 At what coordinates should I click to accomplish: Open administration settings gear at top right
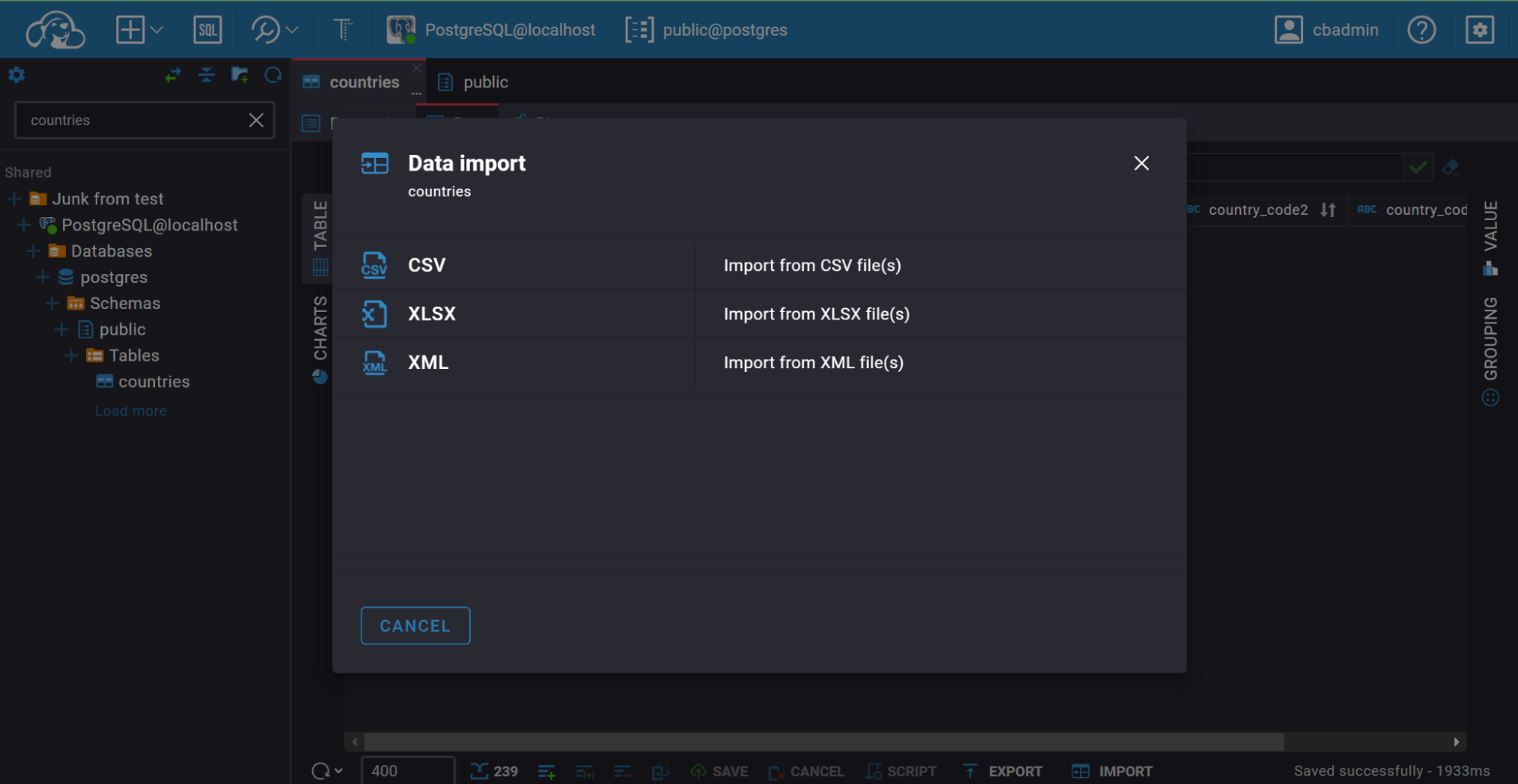[1479, 30]
